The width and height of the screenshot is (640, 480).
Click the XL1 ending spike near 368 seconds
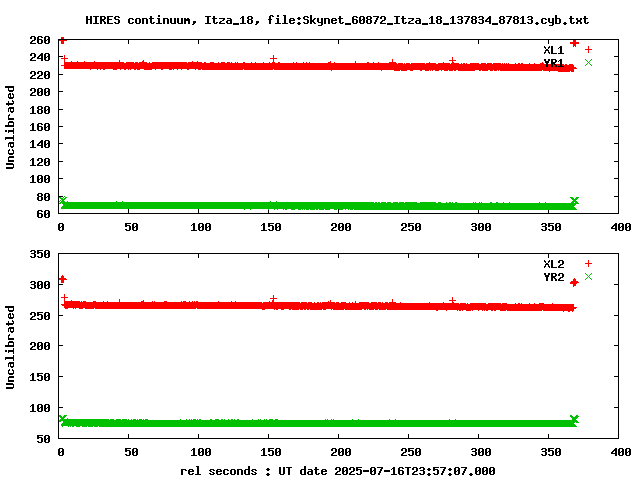574,43
